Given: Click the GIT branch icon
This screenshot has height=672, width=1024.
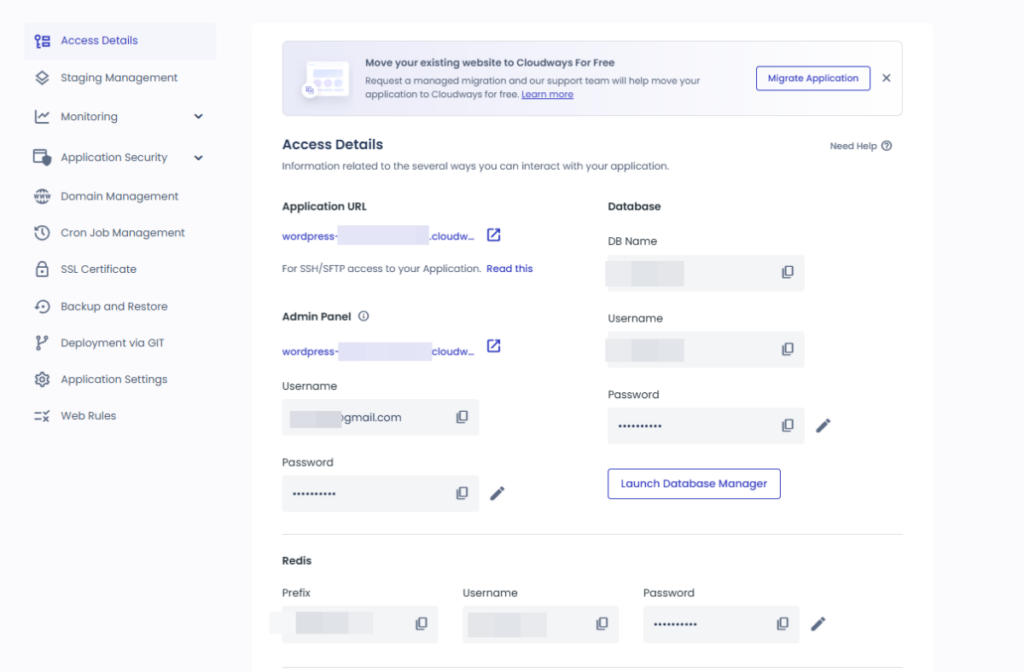Looking at the screenshot, I should (42, 343).
